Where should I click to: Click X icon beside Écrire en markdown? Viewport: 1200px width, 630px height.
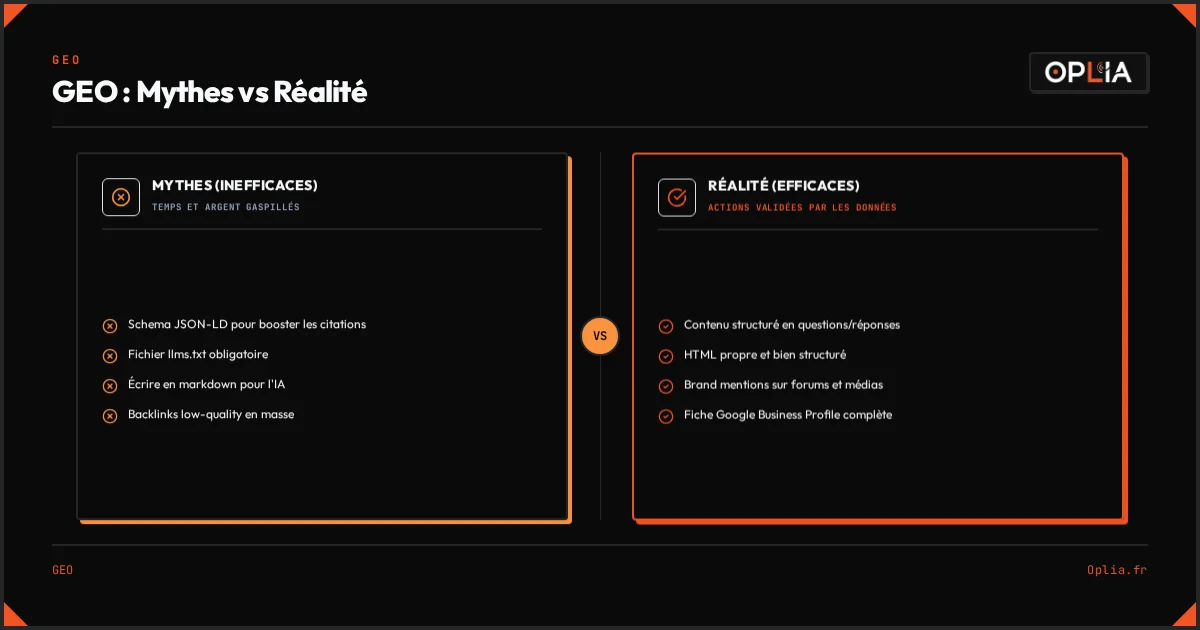(x=110, y=386)
